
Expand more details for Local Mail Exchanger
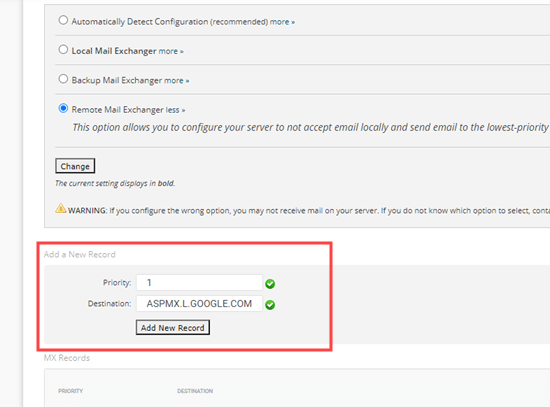[x=171, y=51]
